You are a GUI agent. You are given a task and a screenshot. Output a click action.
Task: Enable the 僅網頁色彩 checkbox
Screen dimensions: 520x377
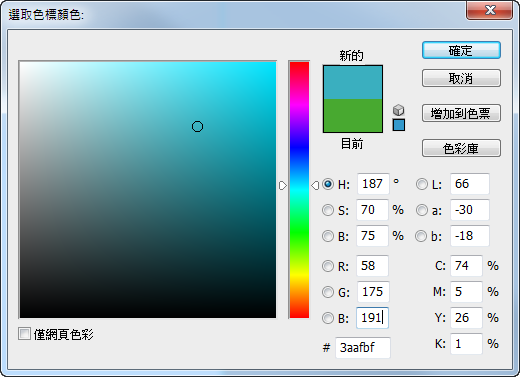pyautogui.click(x=24, y=334)
